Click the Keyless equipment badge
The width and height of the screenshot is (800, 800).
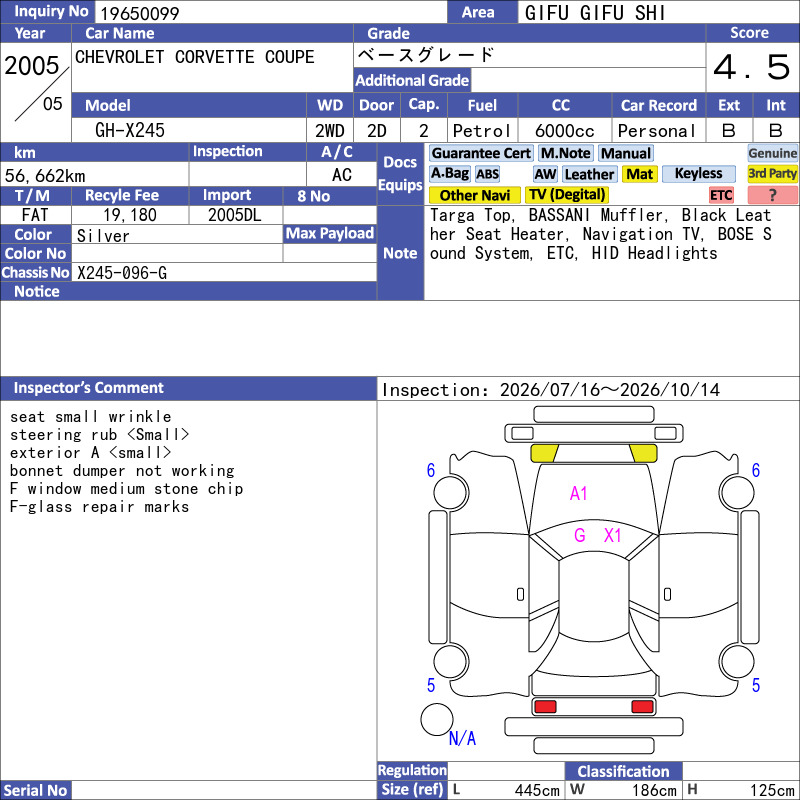click(x=698, y=174)
